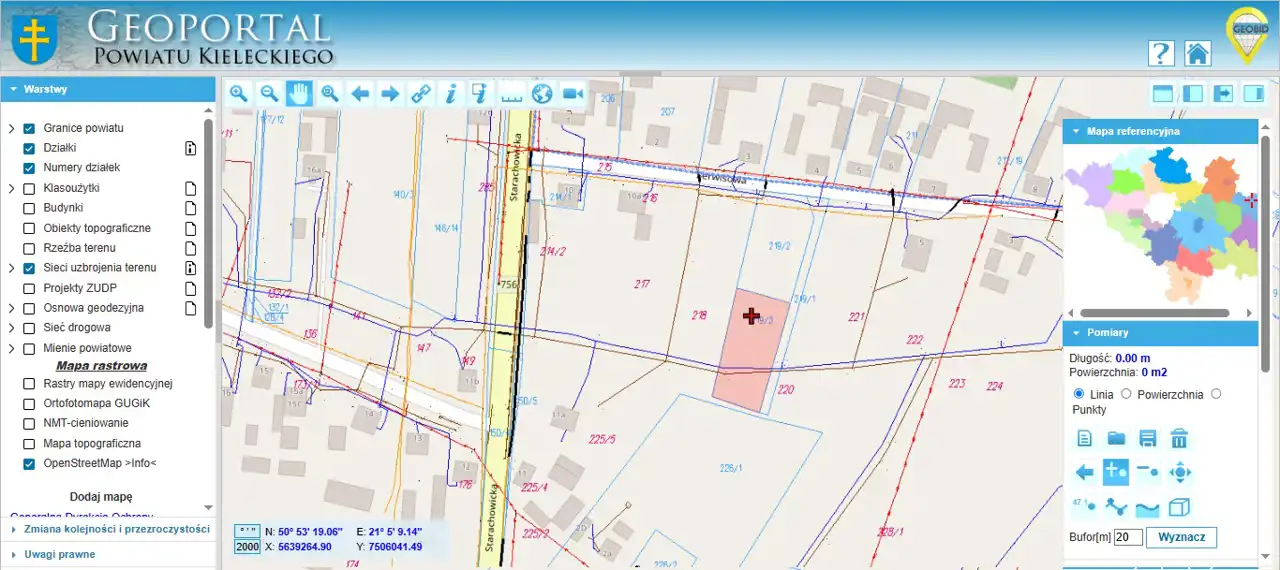Click the trash icon in Pomiary

tap(1180, 438)
